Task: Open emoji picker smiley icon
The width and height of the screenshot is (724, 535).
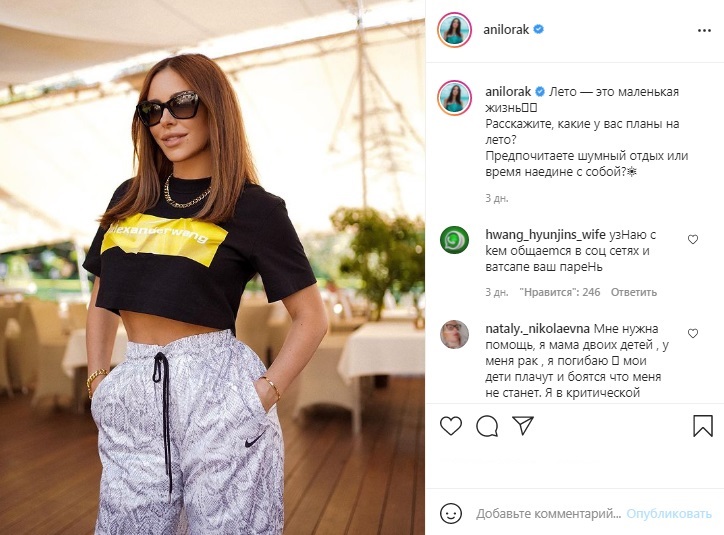Action: 451,513
